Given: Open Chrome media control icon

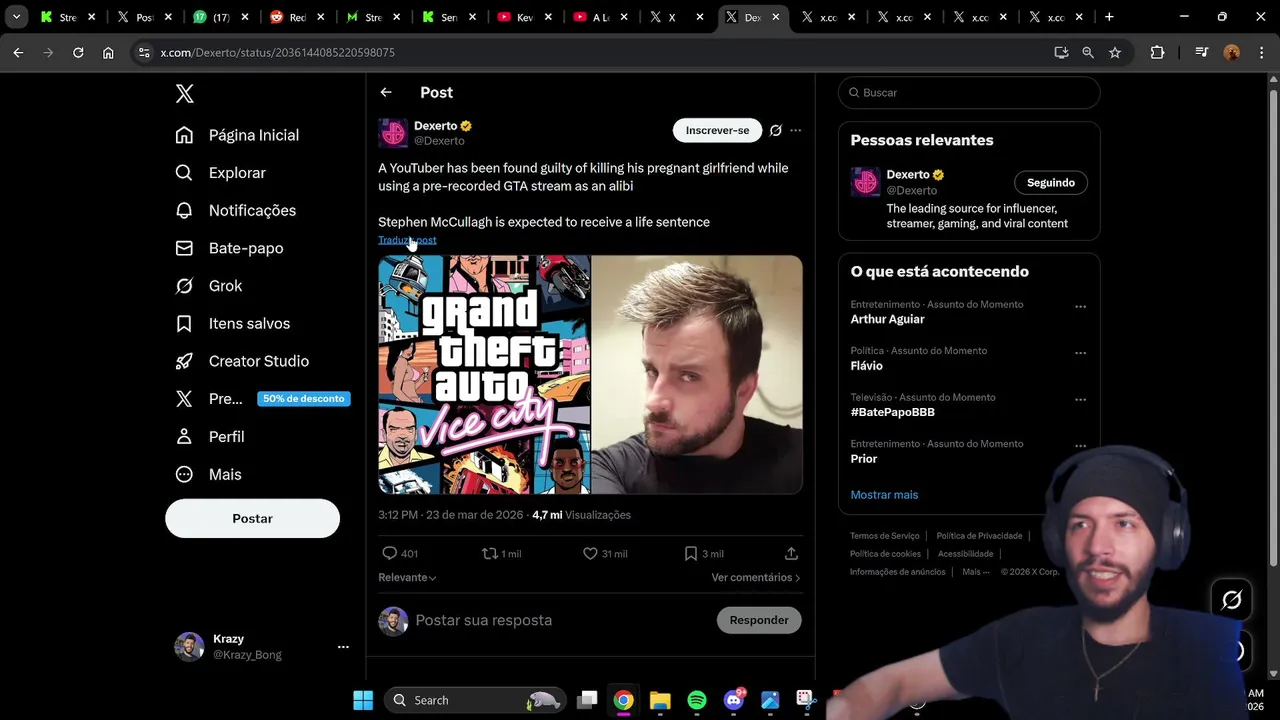Looking at the screenshot, I should [1202, 52].
